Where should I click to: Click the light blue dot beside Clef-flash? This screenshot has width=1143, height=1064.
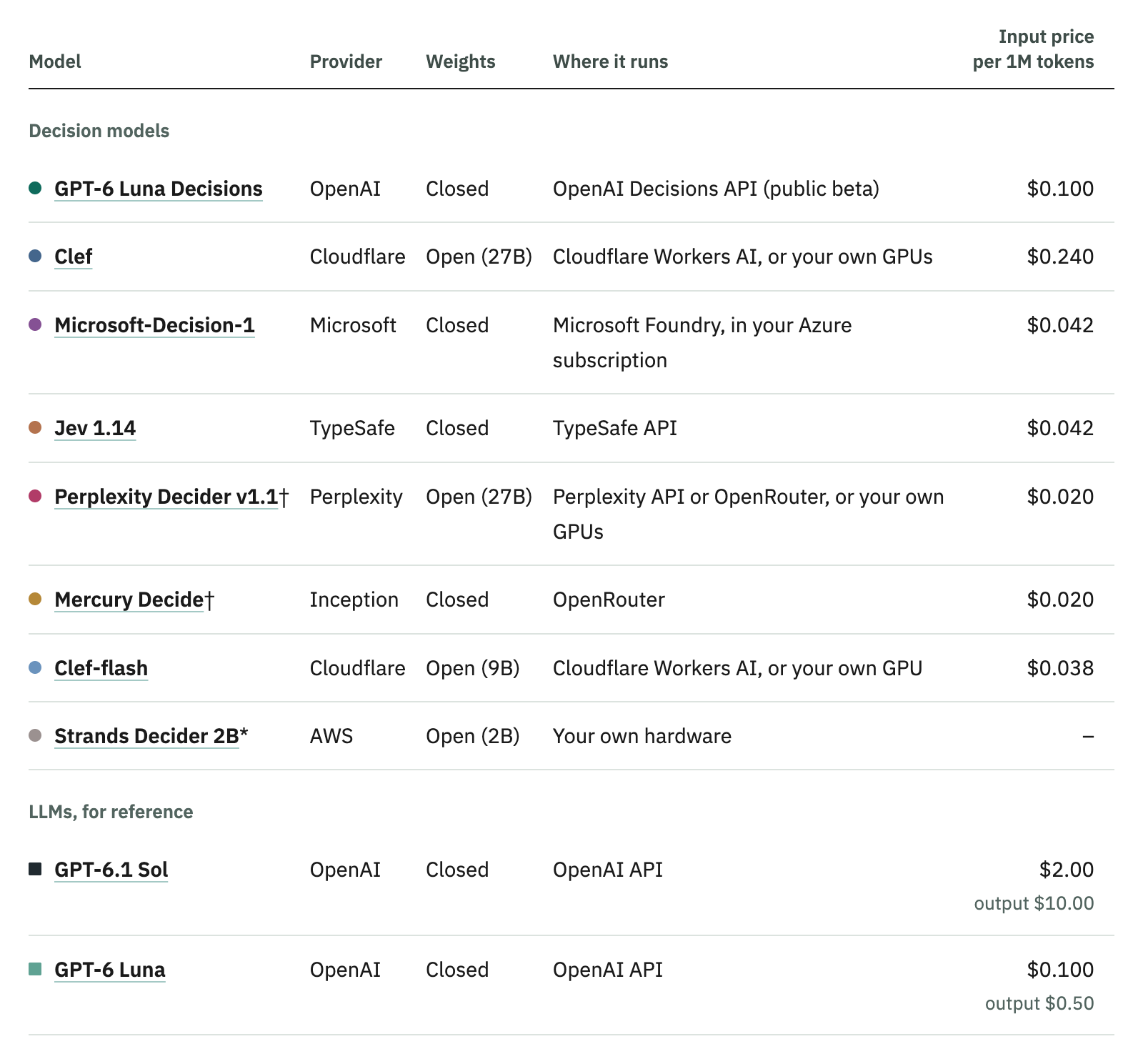(35, 667)
